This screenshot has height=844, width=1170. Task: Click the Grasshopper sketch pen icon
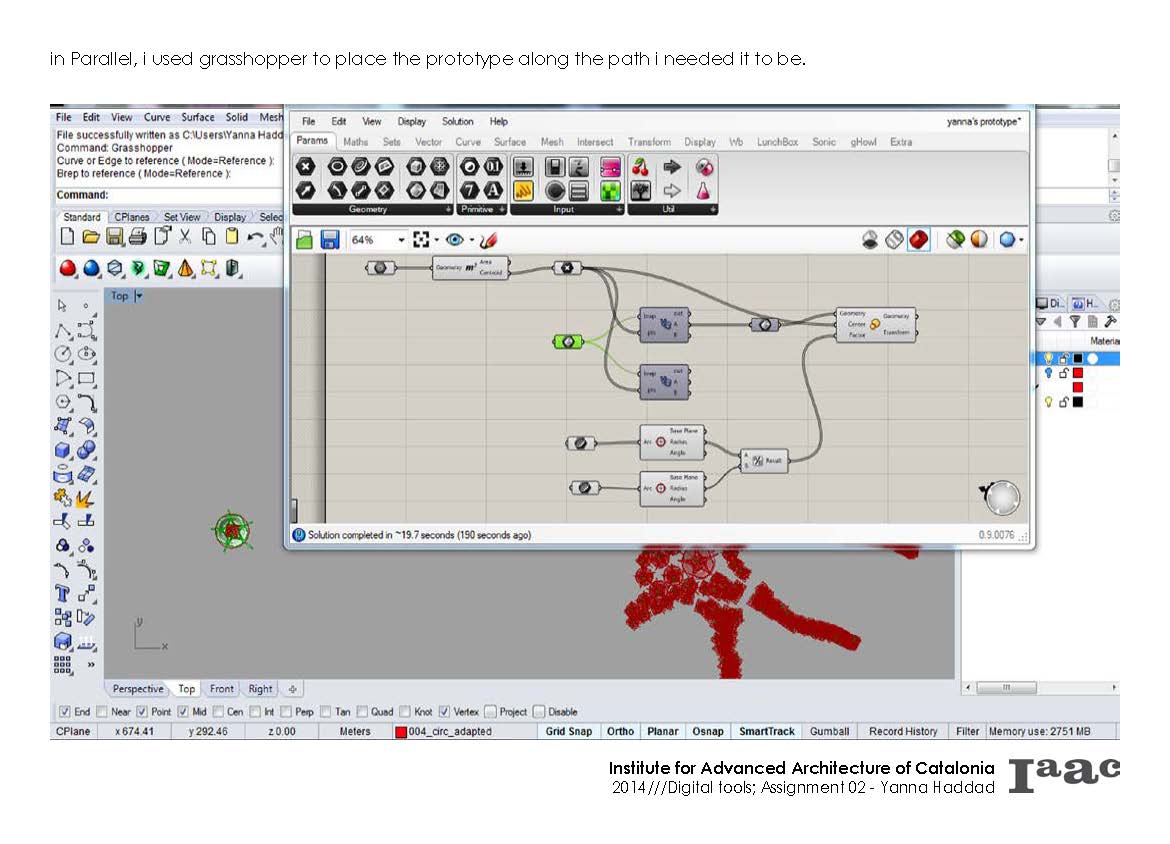(487, 240)
